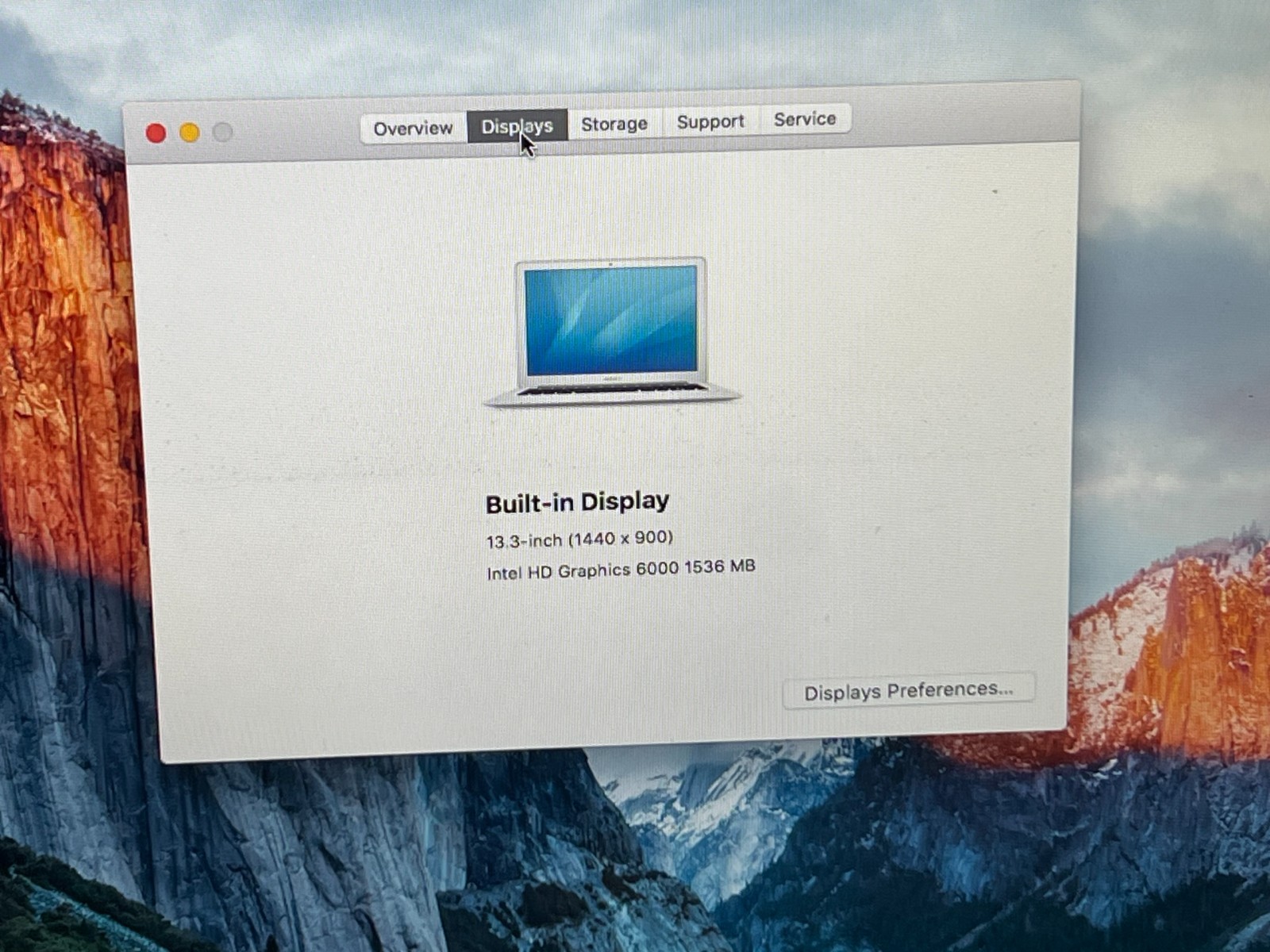Select the Built-in Display heading
Image resolution: width=1270 pixels, height=952 pixels.
(x=577, y=503)
